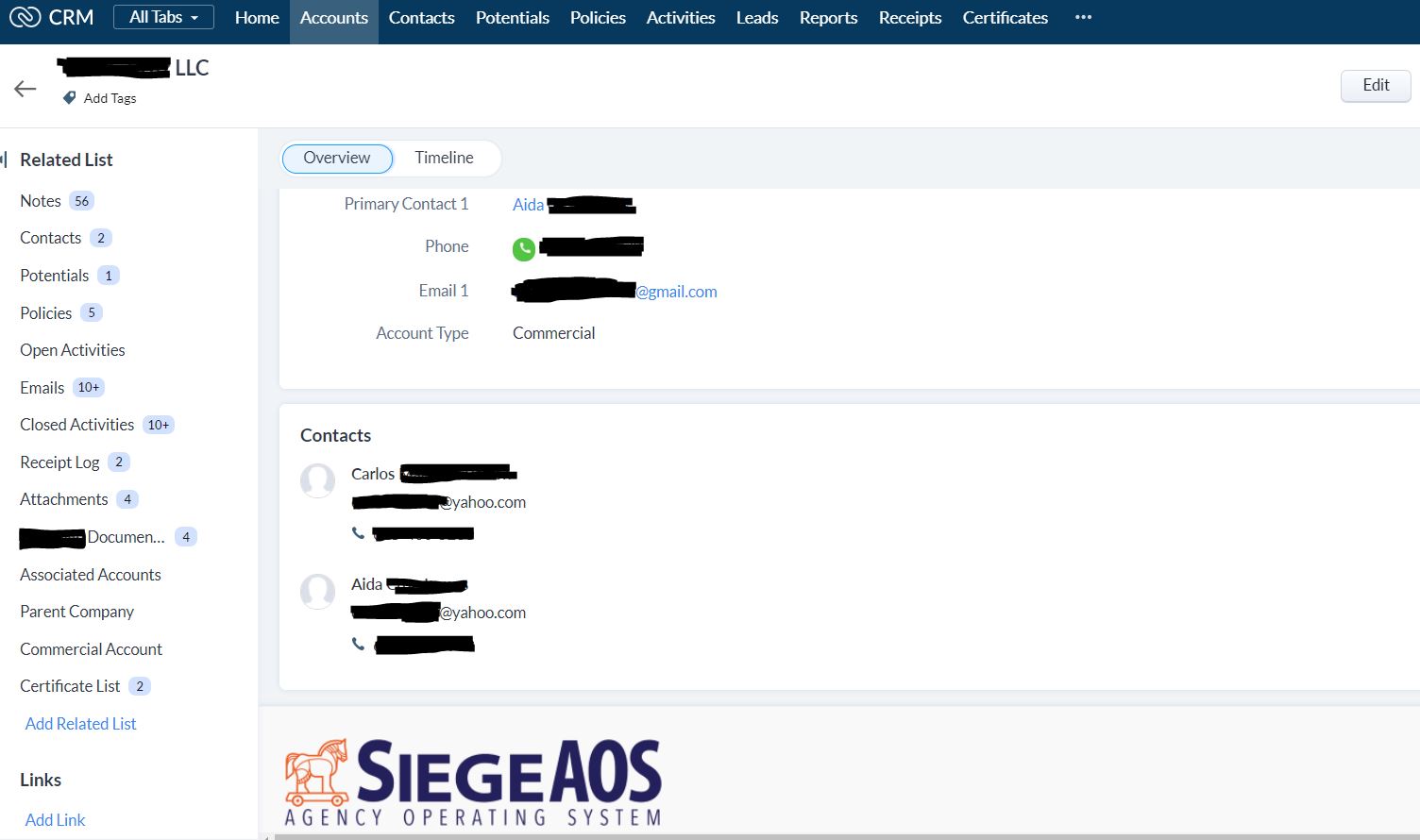1420x840 pixels.
Task: Navigate to the Leads menu item
Action: pos(756,16)
